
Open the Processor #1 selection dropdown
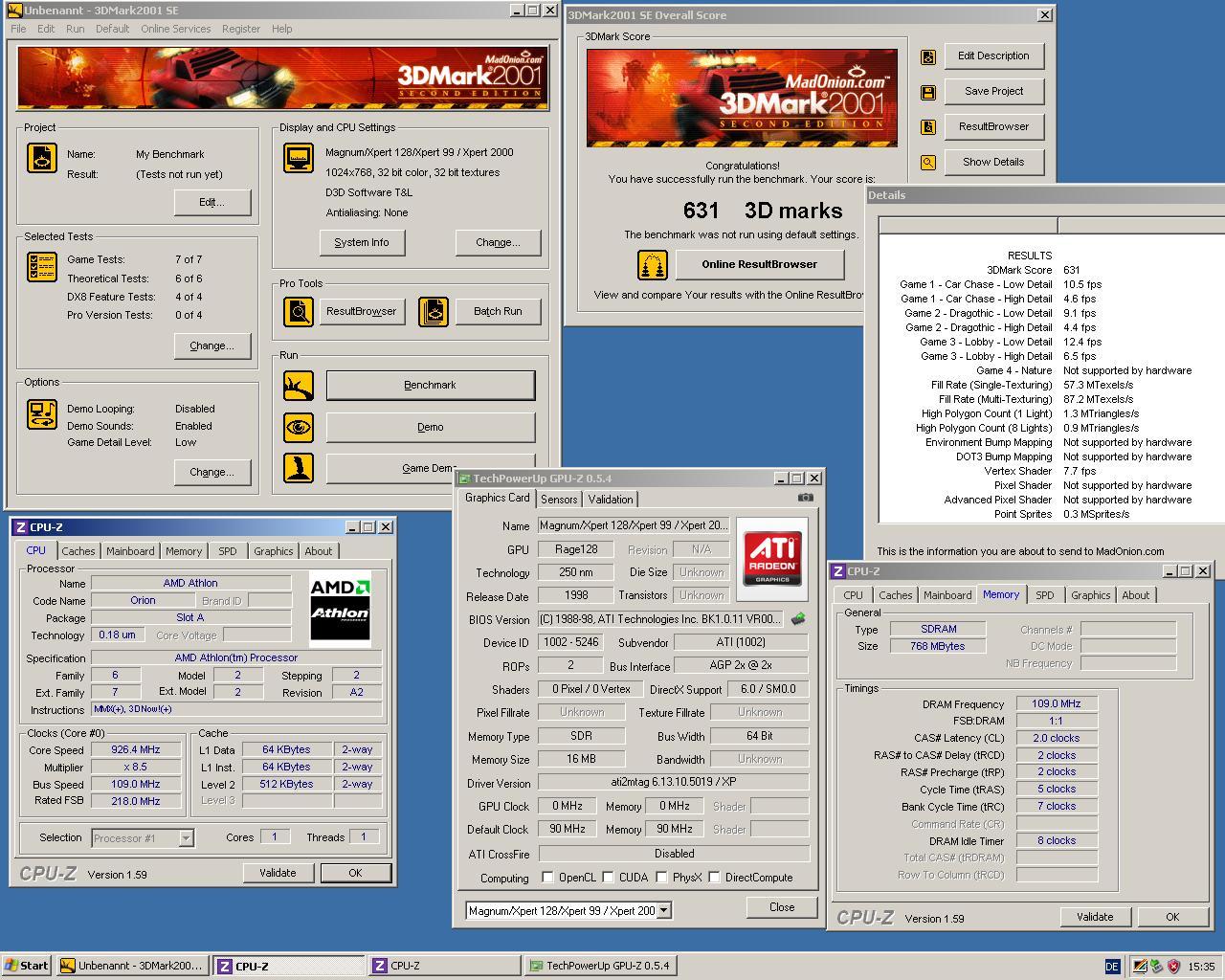click(x=187, y=838)
